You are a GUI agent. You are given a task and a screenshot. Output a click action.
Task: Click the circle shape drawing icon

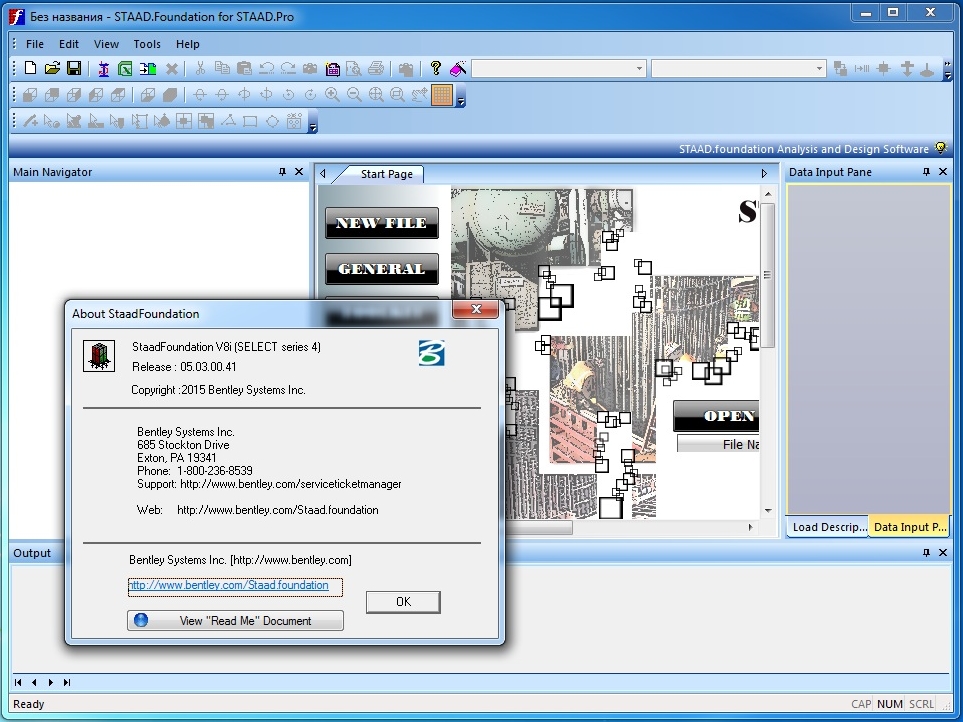pos(272,121)
